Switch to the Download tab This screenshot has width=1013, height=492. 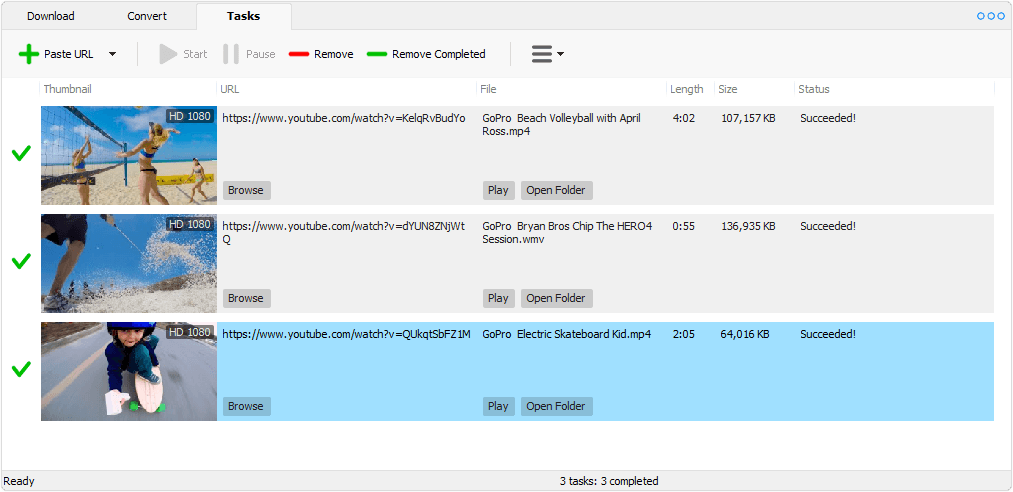click(50, 16)
